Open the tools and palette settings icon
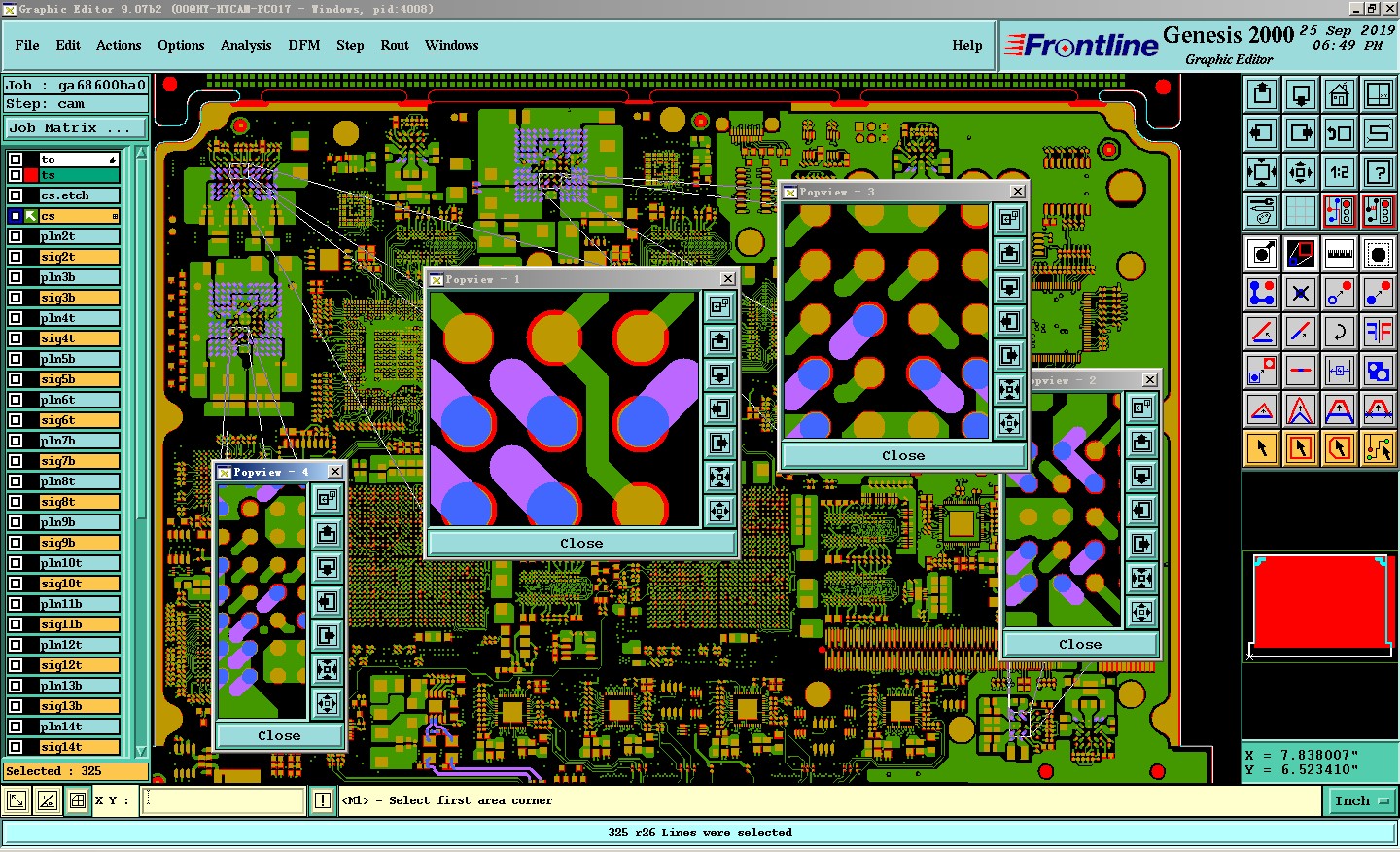Image resolution: width=1400 pixels, height=852 pixels. click(x=1262, y=211)
